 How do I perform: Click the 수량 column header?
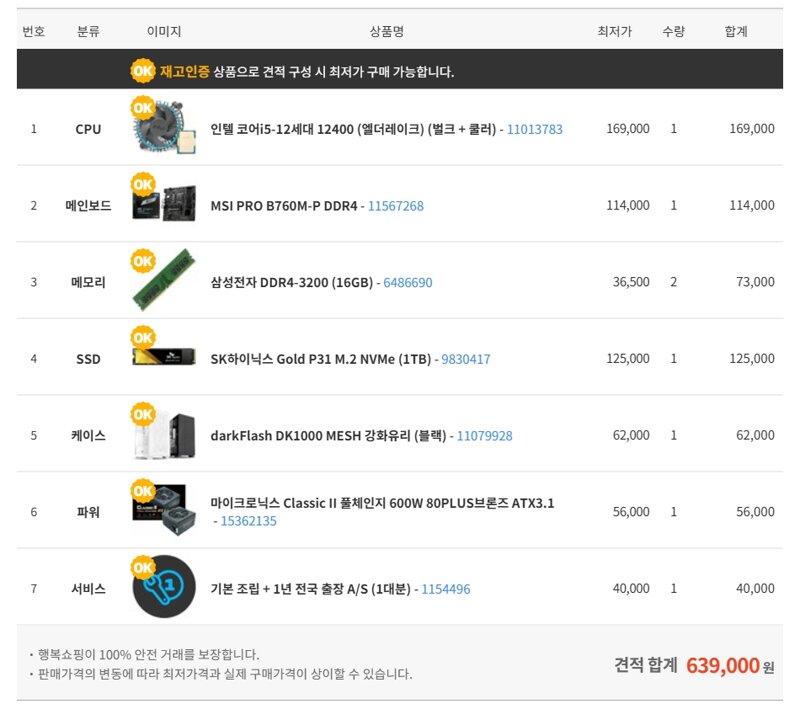coord(673,32)
